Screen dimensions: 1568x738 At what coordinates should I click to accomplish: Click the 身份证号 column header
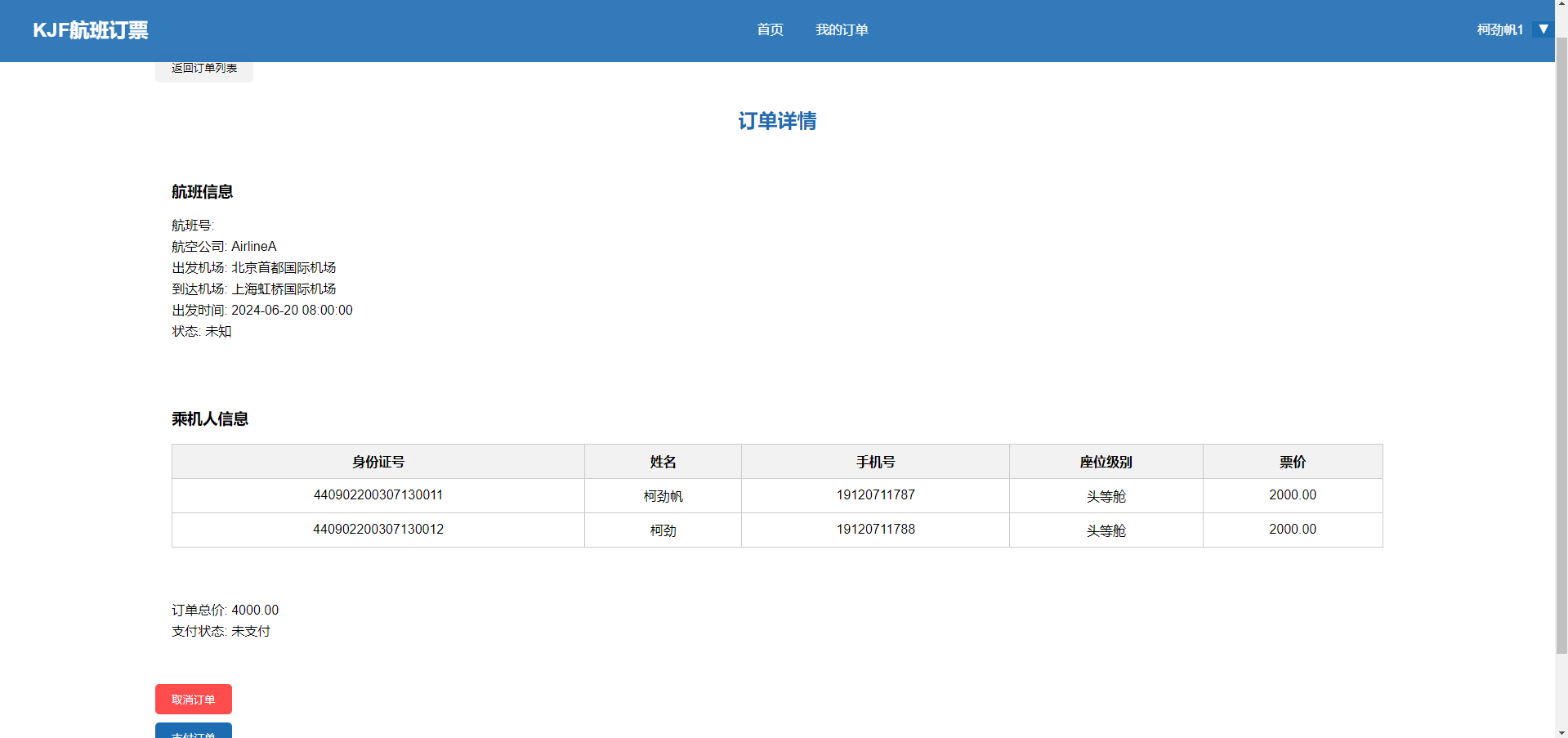click(x=377, y=462)
